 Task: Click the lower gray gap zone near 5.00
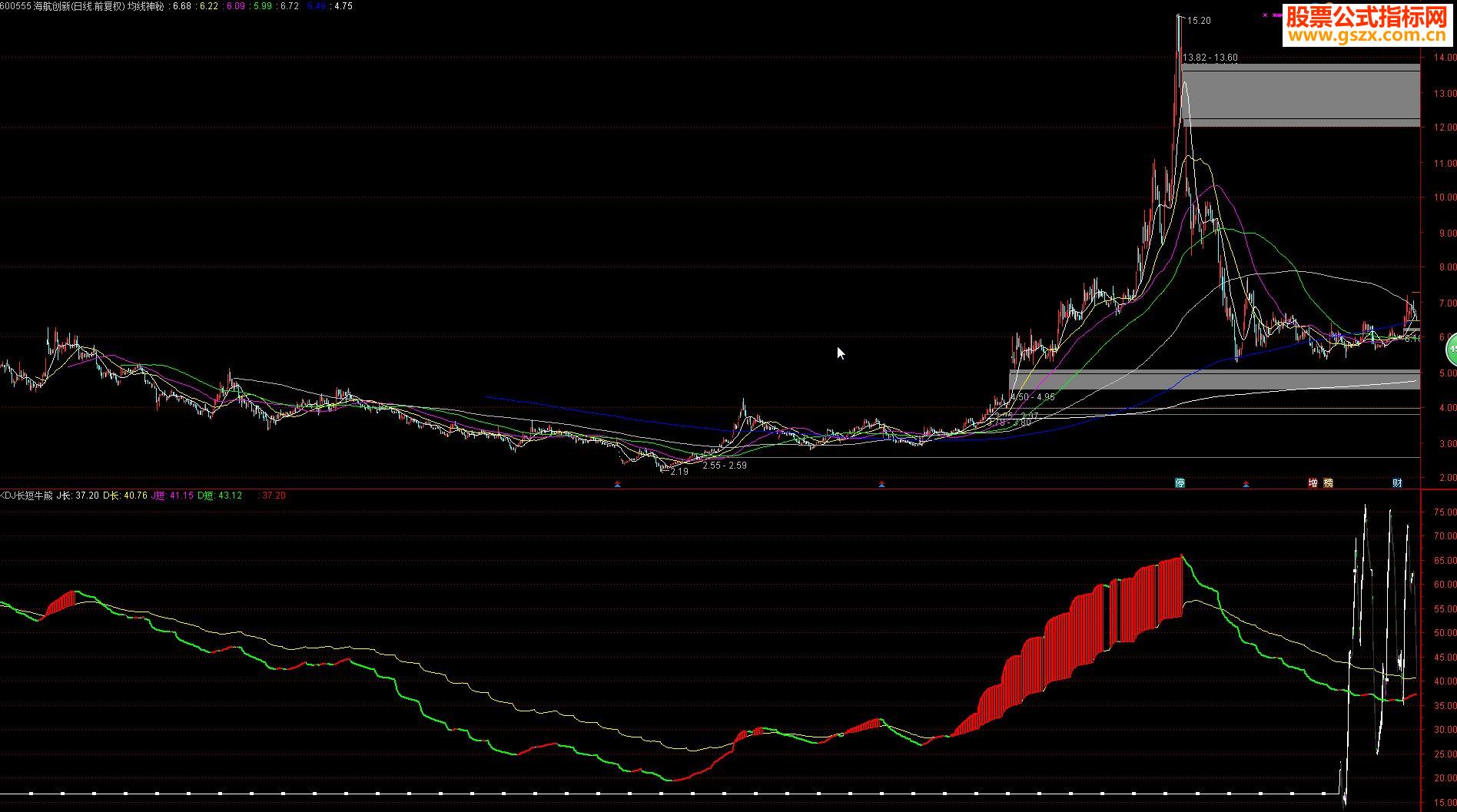click(x=1214, y=379)
